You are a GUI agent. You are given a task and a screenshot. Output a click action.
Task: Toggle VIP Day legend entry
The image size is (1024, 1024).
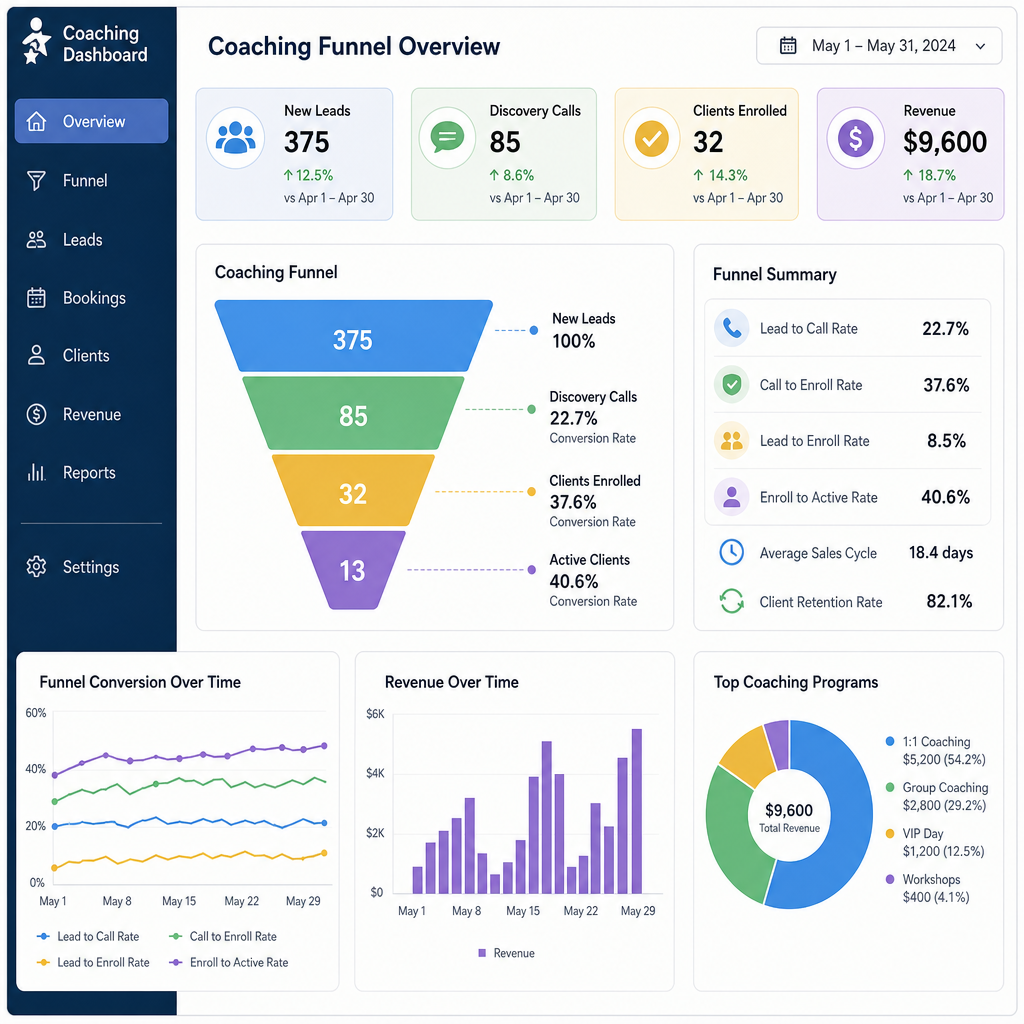(935, 842)
